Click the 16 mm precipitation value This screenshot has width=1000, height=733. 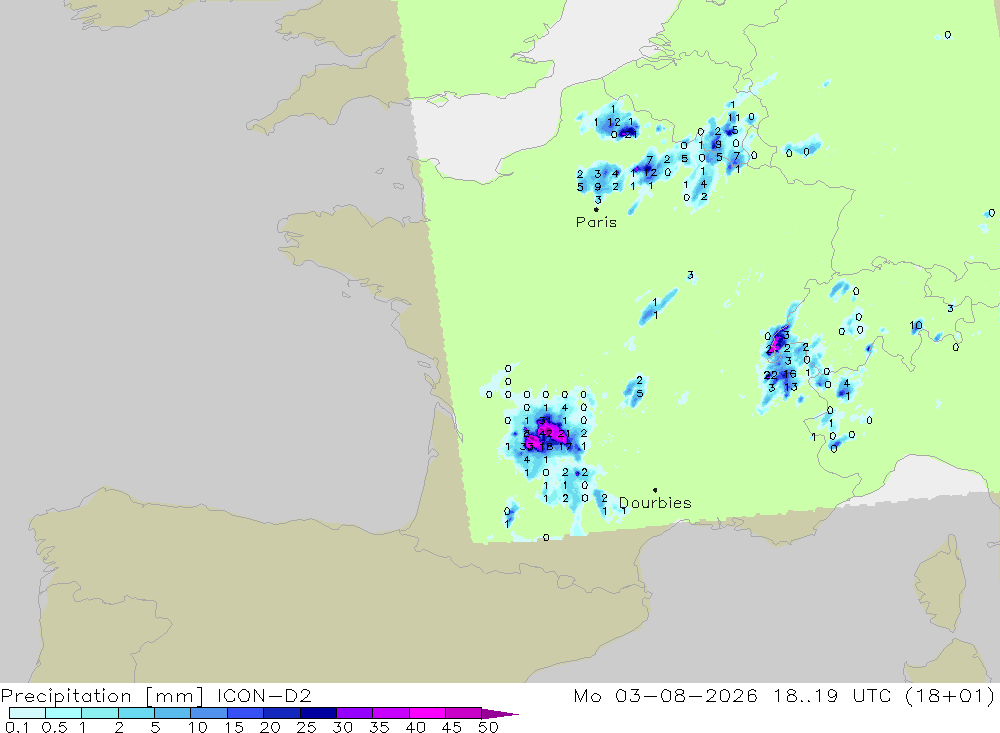click(x=790, y=374)
